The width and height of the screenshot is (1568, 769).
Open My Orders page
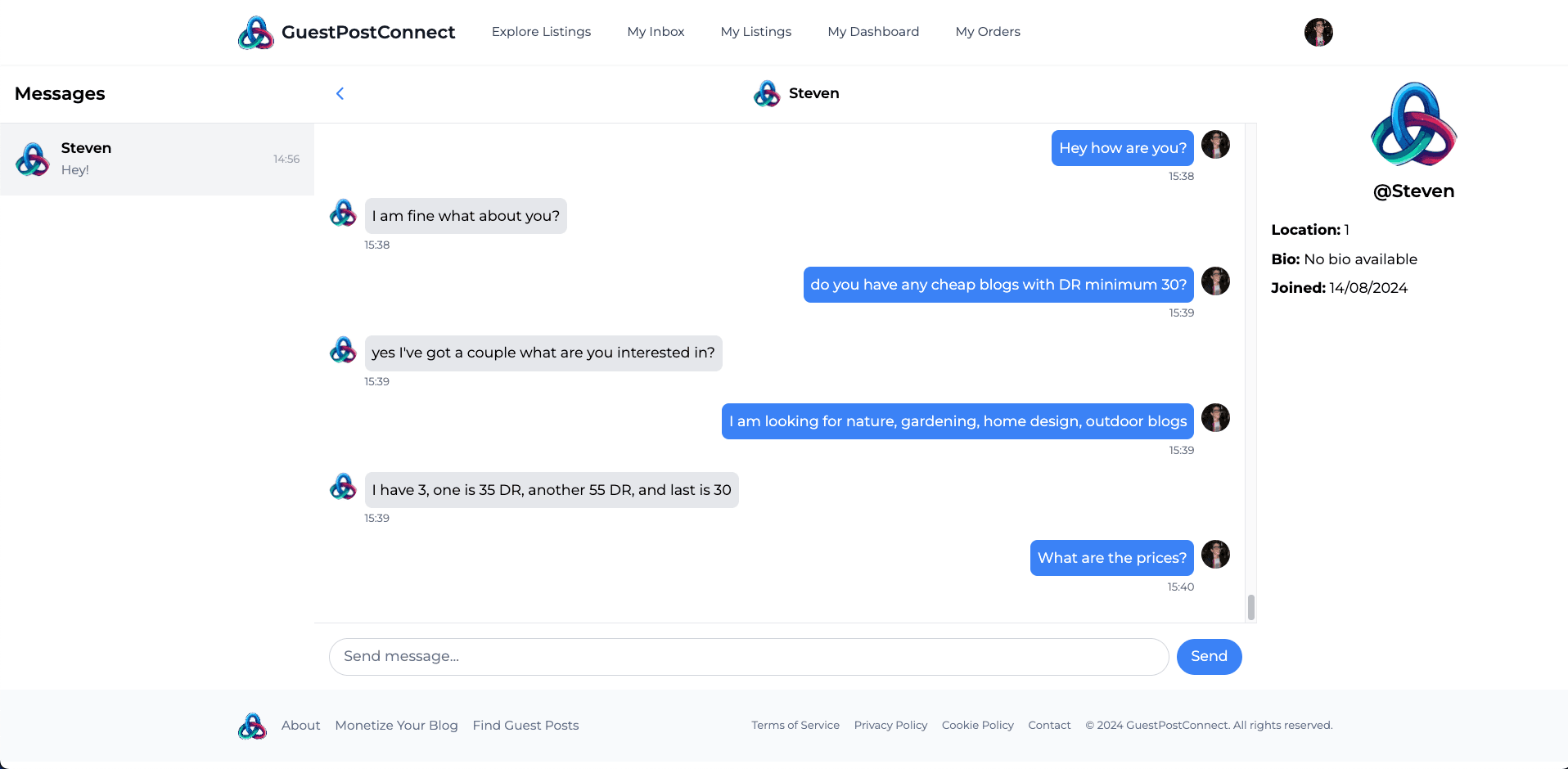click(x=988, y=32)
